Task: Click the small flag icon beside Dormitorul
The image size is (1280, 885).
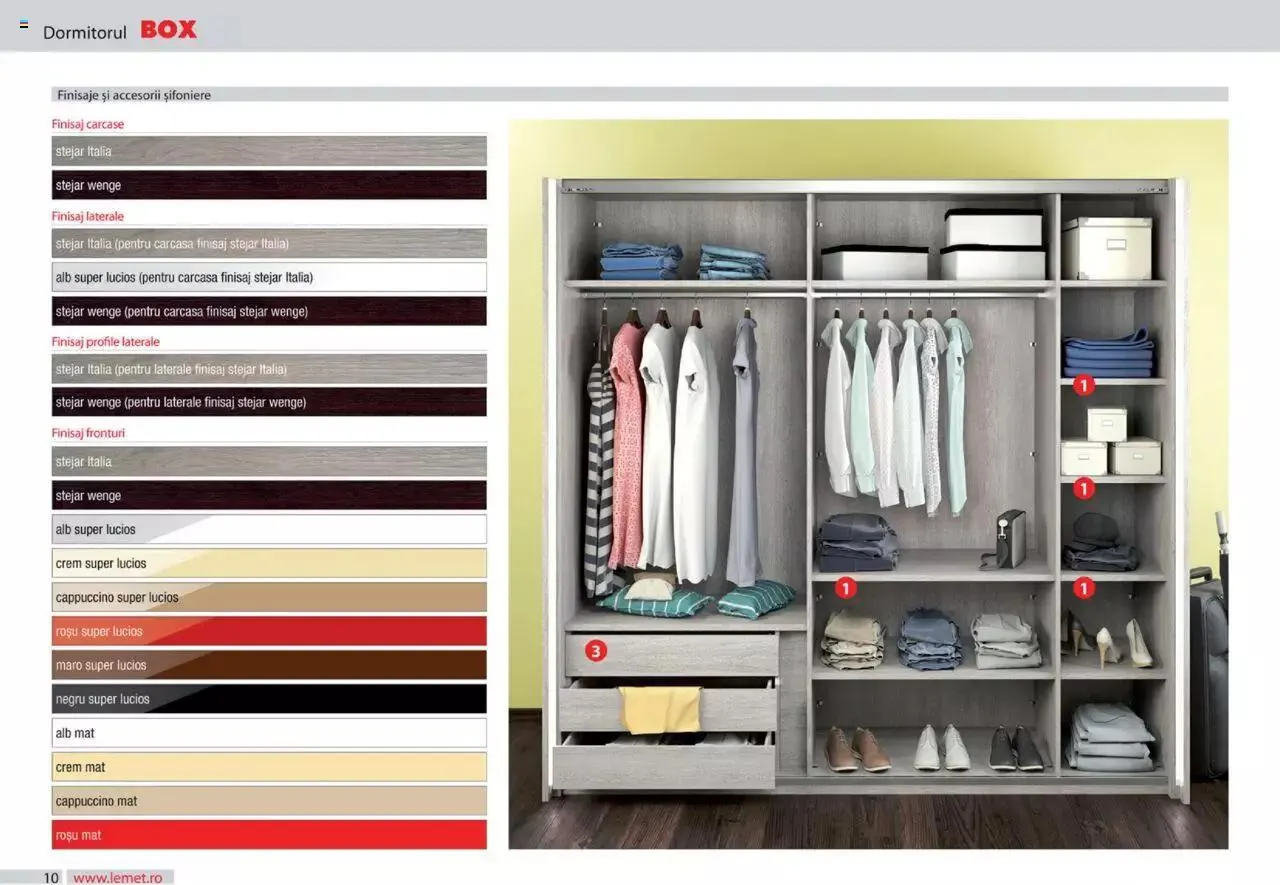Action: tap(24, 25)
